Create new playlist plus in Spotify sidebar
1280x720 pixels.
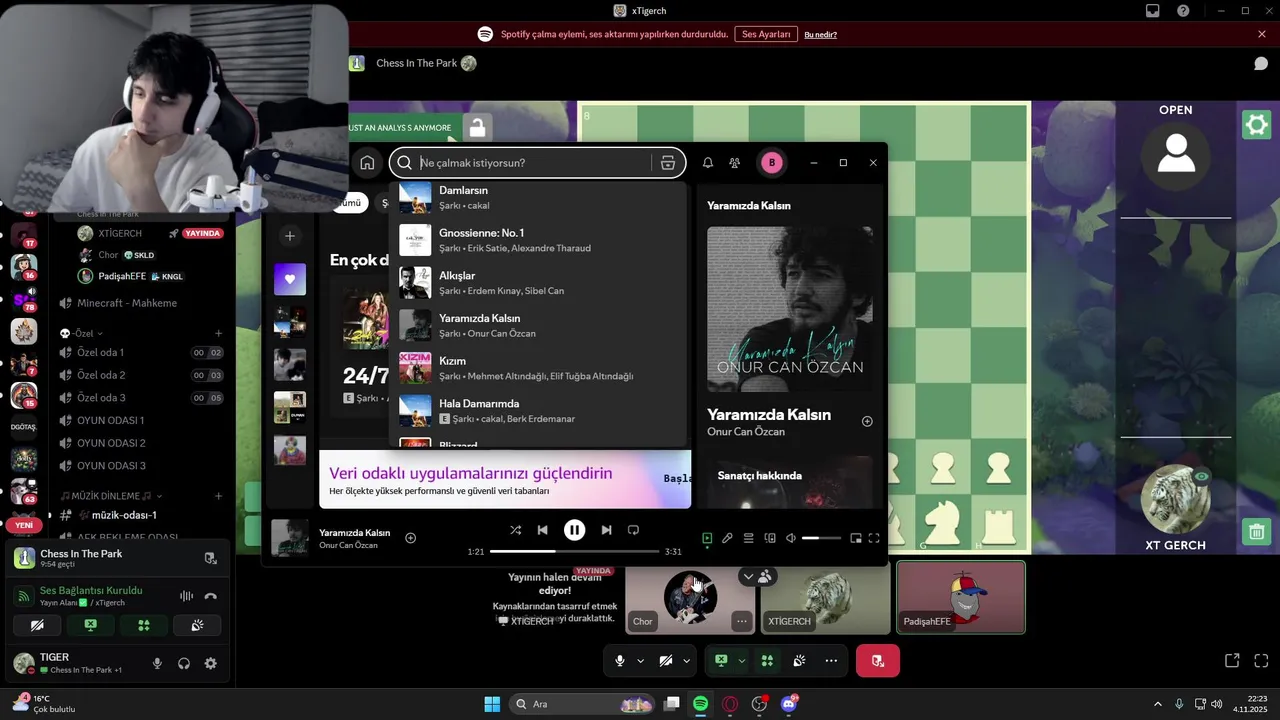[290, 236]
